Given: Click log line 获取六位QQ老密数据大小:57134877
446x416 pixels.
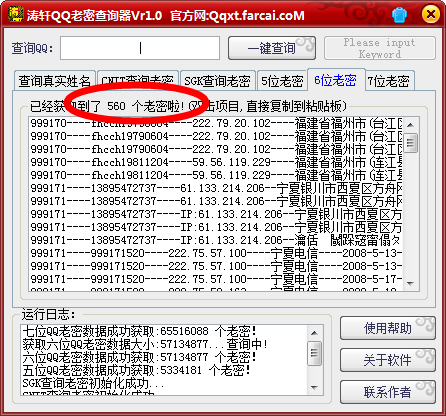Looking at the screenshot, I should click(145, 344).
